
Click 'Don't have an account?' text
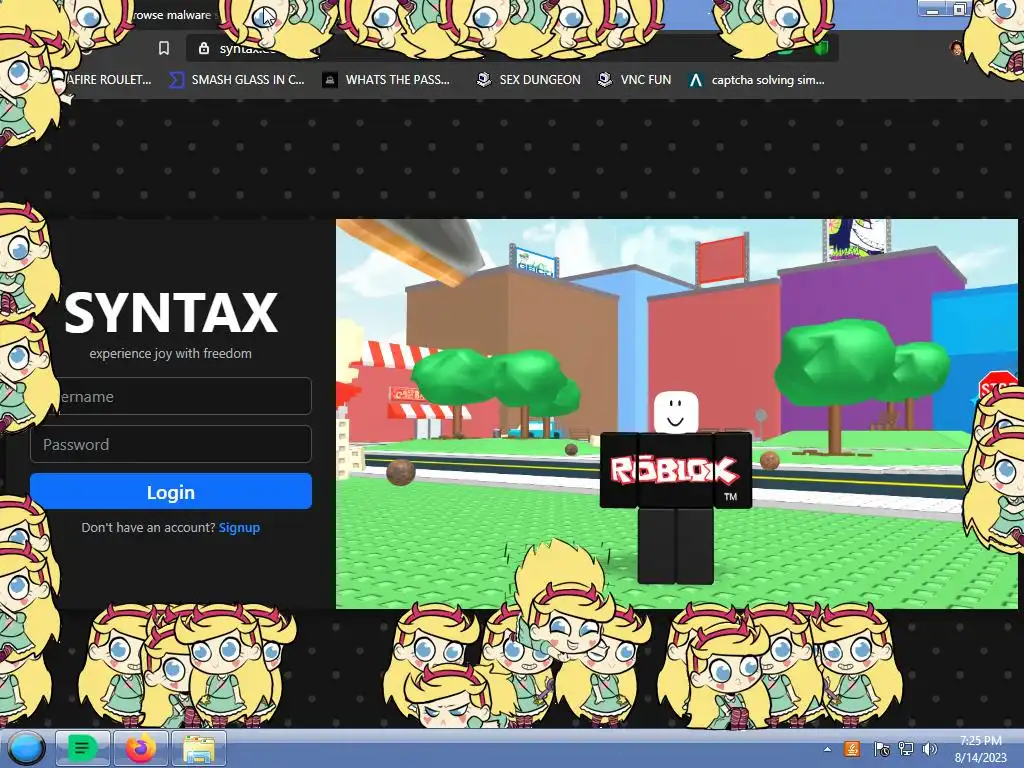pyautogui.click(x=148, y=527)
